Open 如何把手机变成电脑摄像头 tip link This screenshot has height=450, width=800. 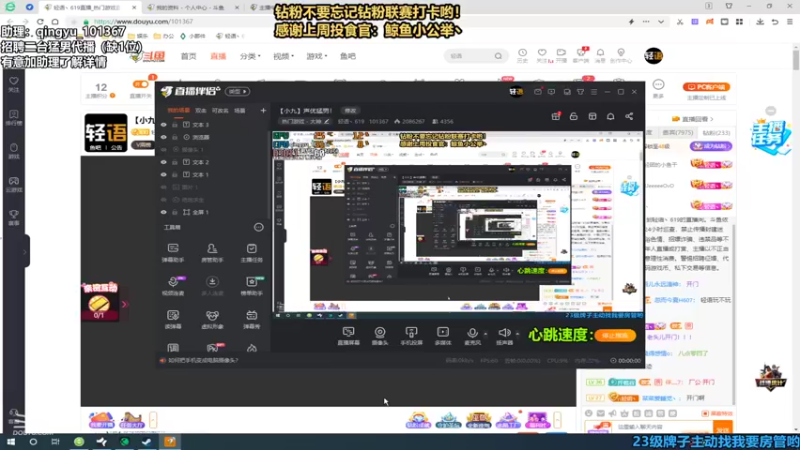(x=203, y=360)
